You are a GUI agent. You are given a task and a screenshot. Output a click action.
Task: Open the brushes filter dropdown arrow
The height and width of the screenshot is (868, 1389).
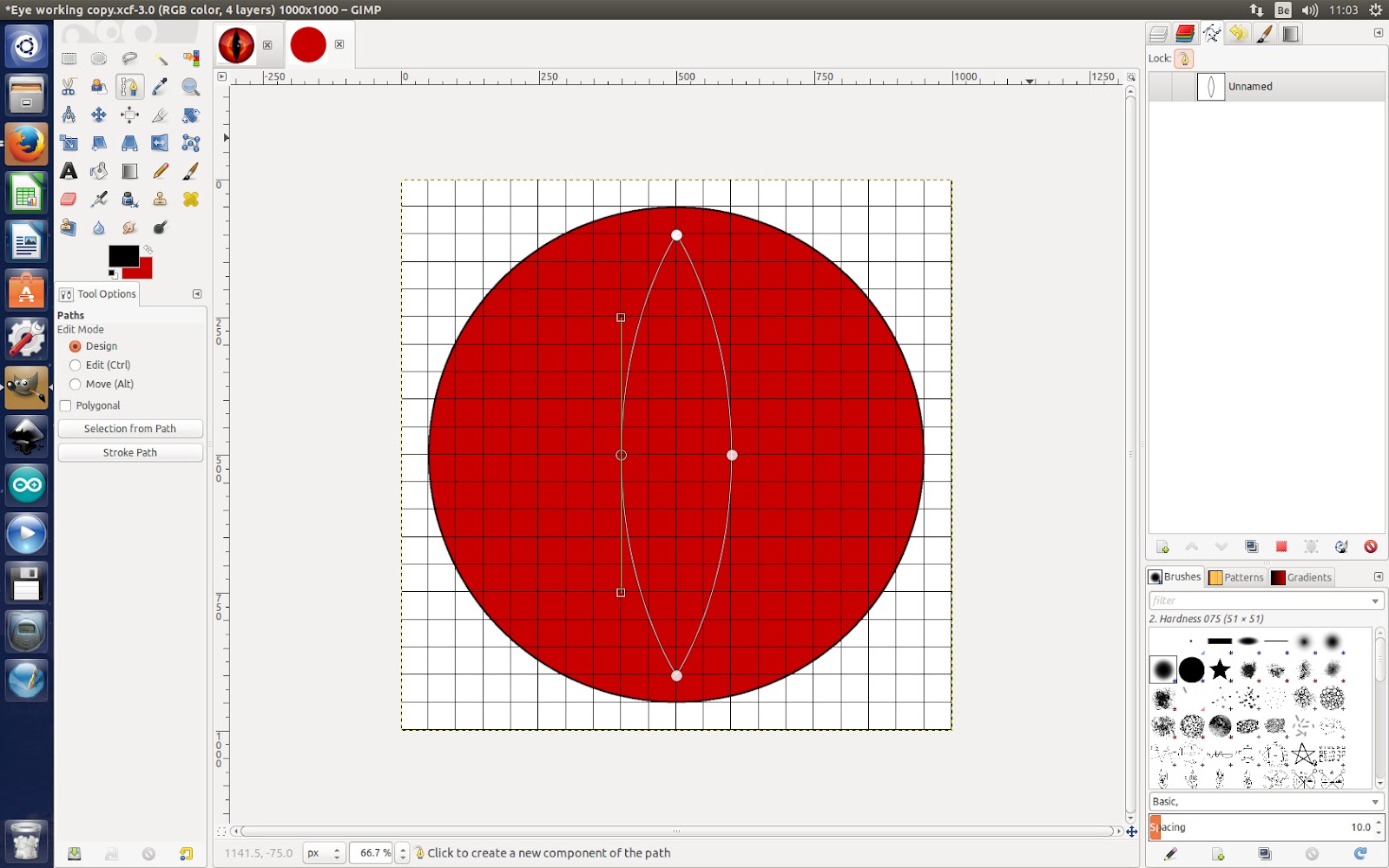pos(1374,600)
